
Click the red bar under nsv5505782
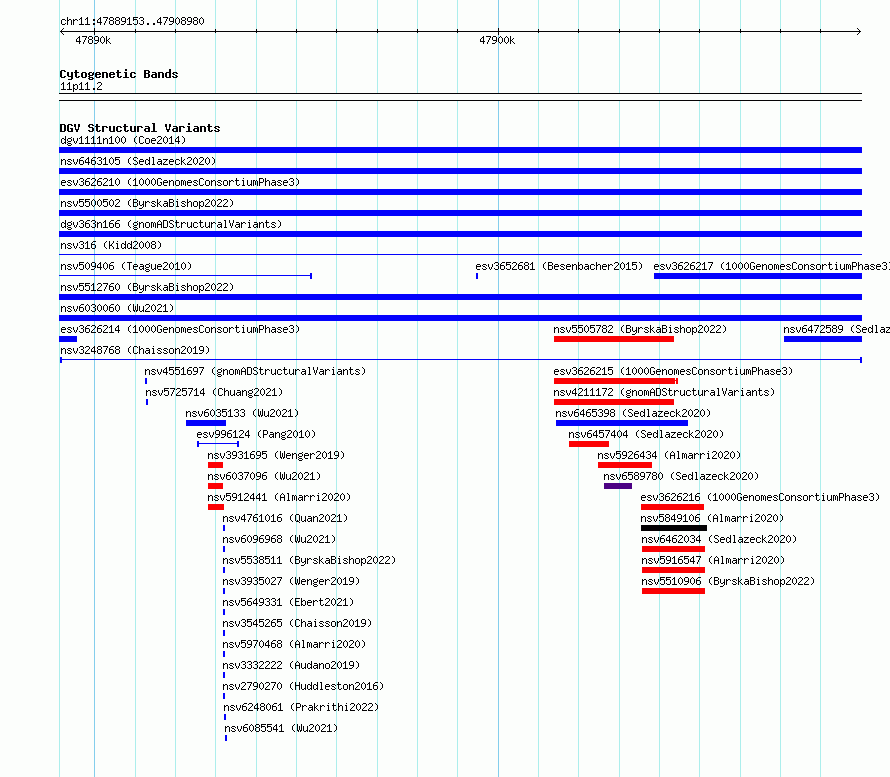pos(614,339)
